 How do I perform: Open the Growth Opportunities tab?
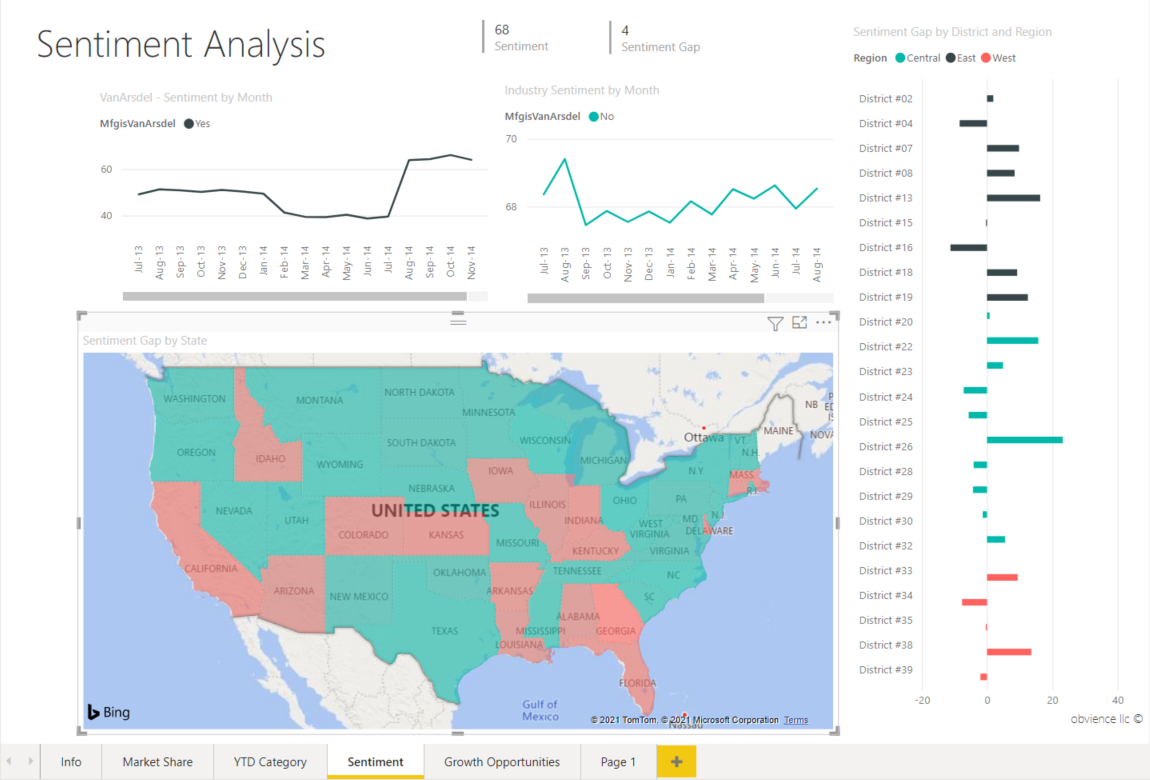pyautogui.click(x=502, y=761)
